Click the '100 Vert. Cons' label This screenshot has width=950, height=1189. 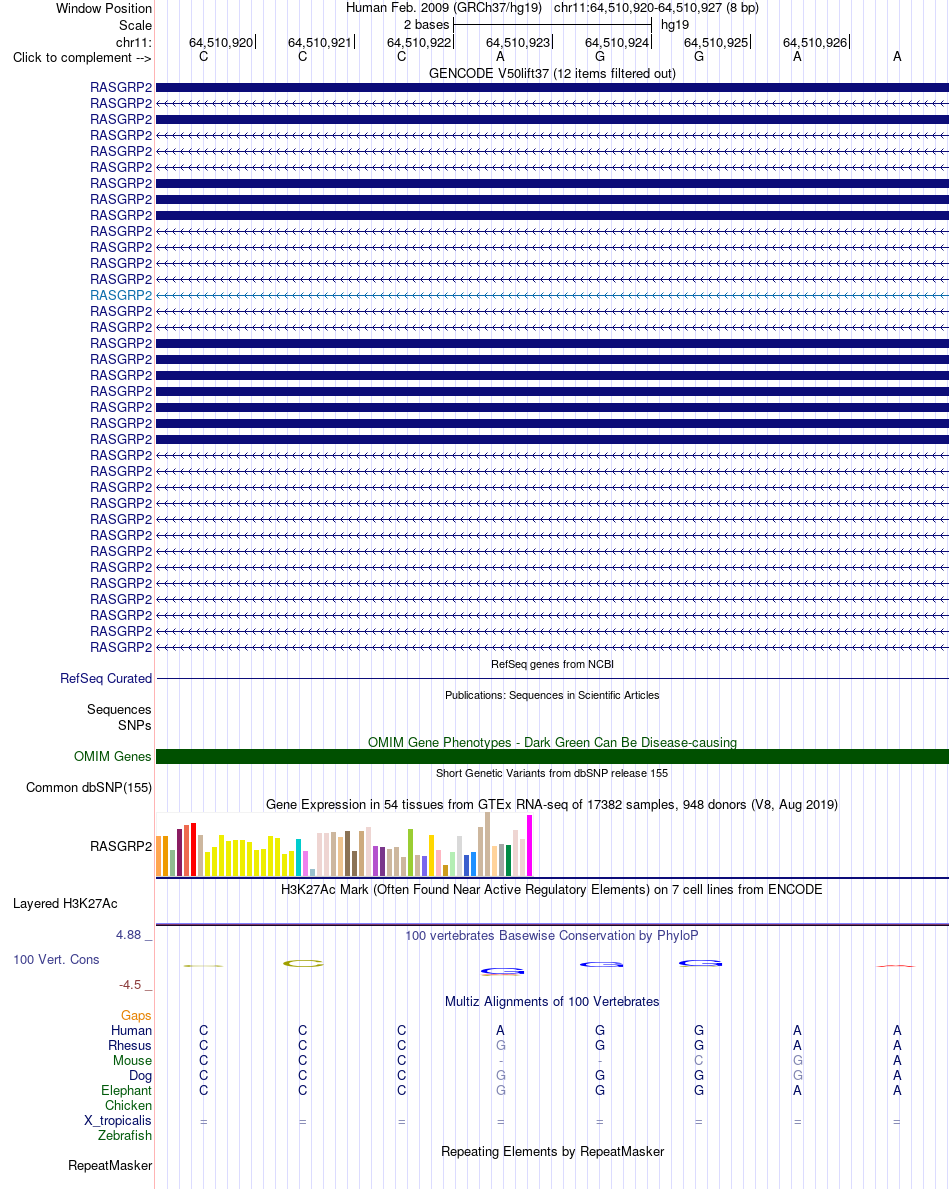tap(56, 960)
